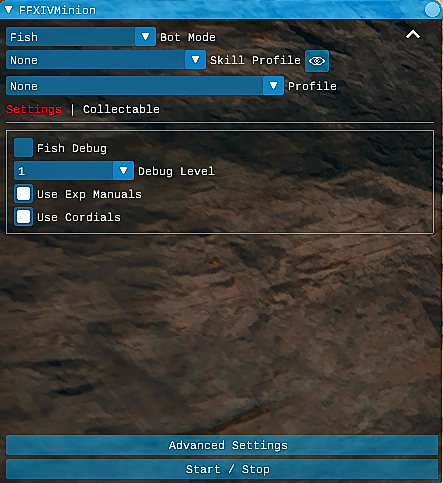Switch to the Collectable tab
Image resolution: width=443 pixels, height=483 pixels.
pos(121,109)
